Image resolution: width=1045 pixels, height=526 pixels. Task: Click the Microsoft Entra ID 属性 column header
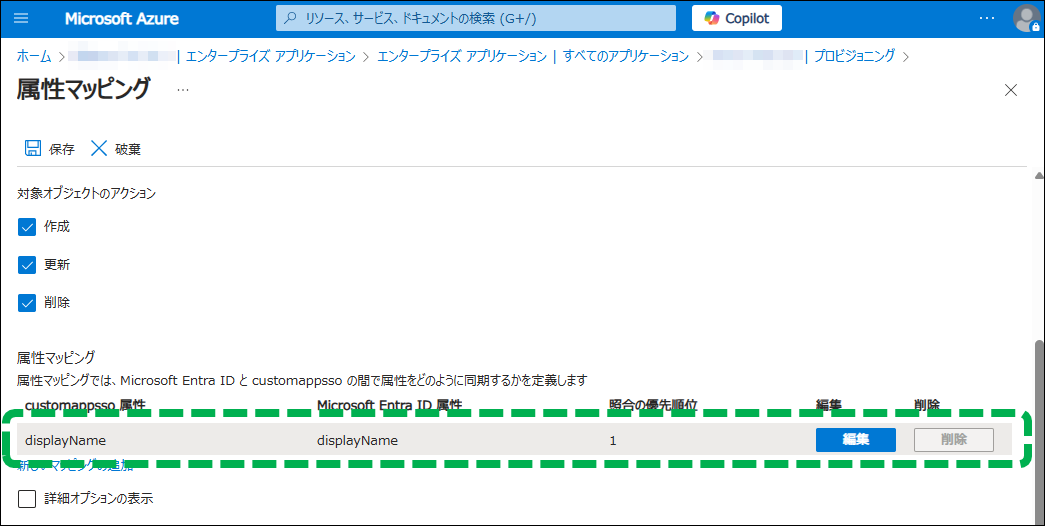(389, 405)
